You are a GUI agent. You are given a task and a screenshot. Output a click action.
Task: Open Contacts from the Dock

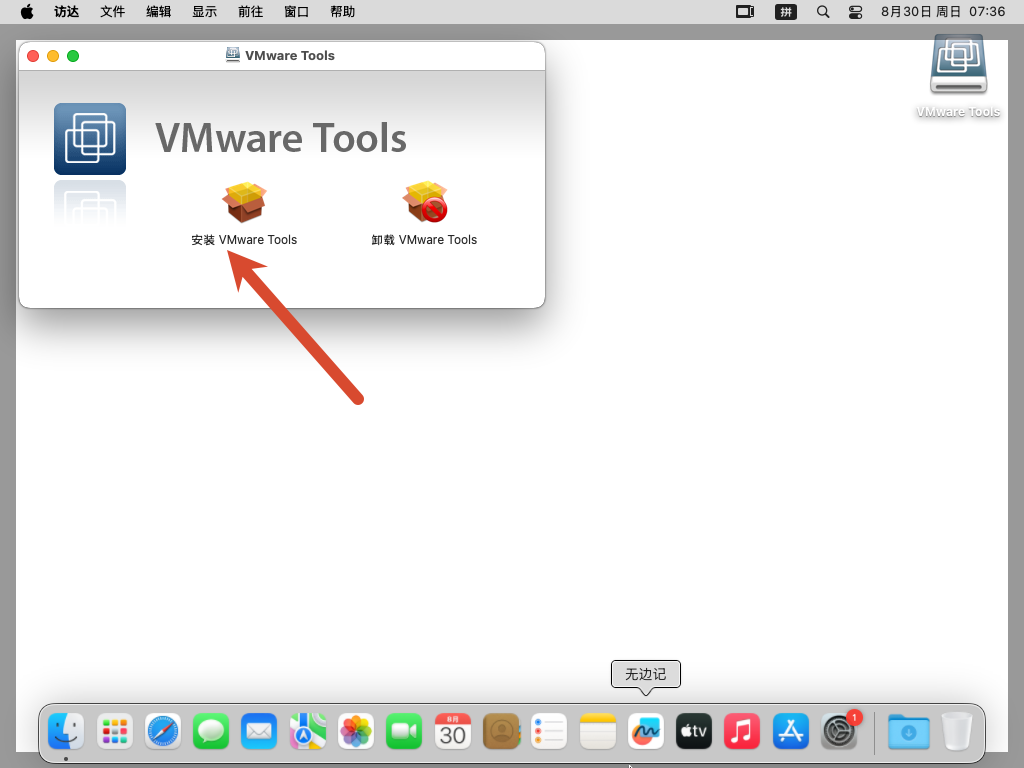pyautogui.click(x=501, y=731)
